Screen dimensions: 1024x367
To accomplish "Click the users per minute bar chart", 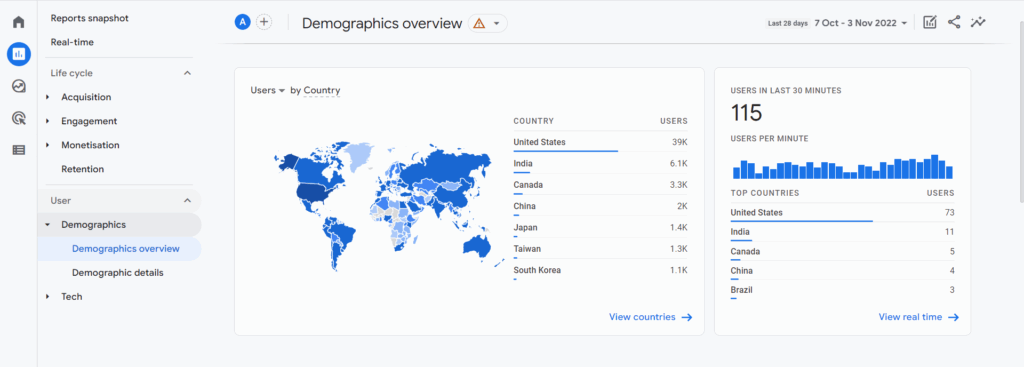I will point(842,167).
